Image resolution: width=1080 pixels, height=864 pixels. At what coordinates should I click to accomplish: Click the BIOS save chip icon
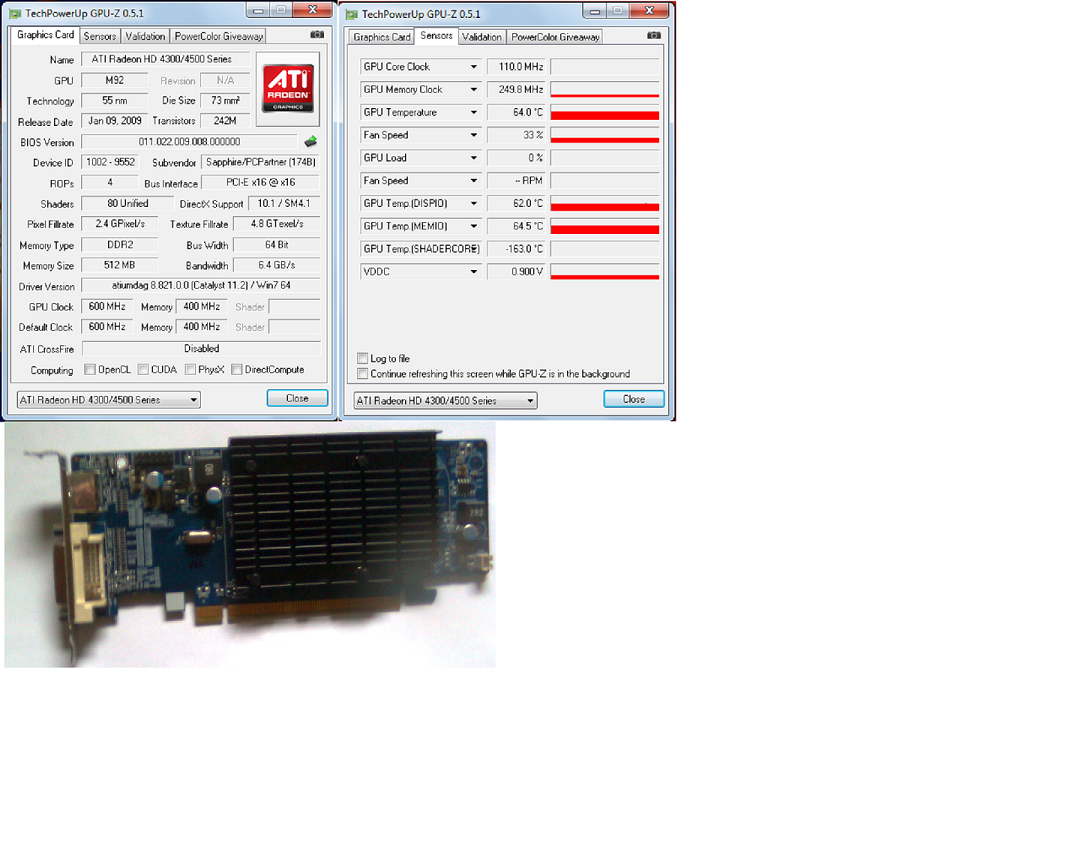311,142
